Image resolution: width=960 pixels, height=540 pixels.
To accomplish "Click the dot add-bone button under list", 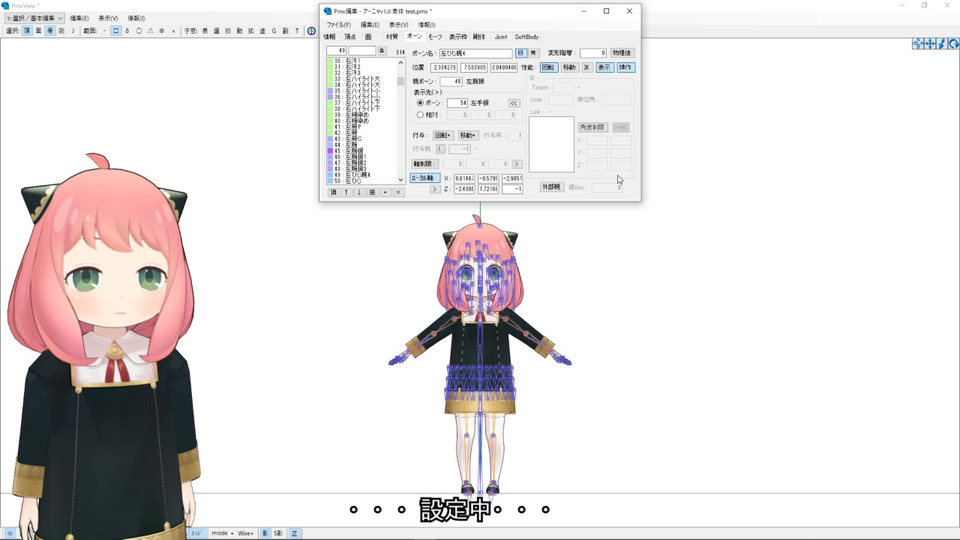I will click(385, 192).
